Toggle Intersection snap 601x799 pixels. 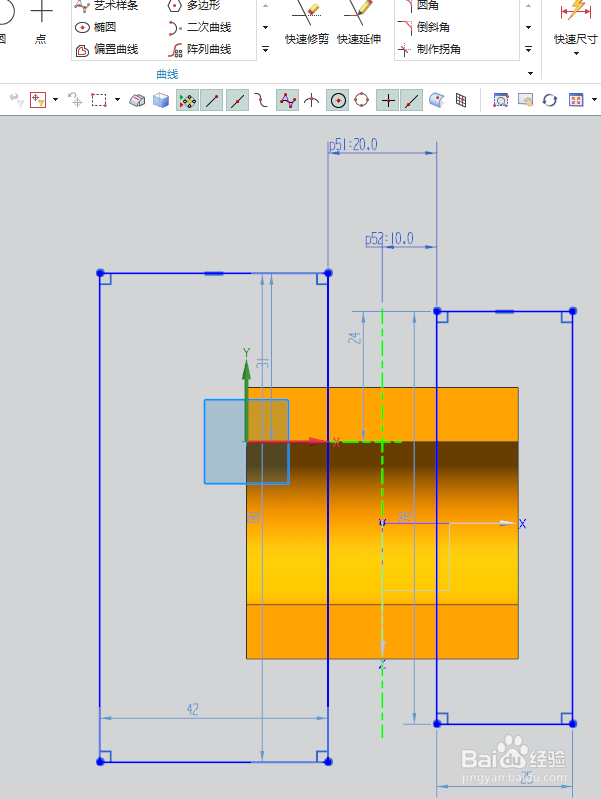311,100
